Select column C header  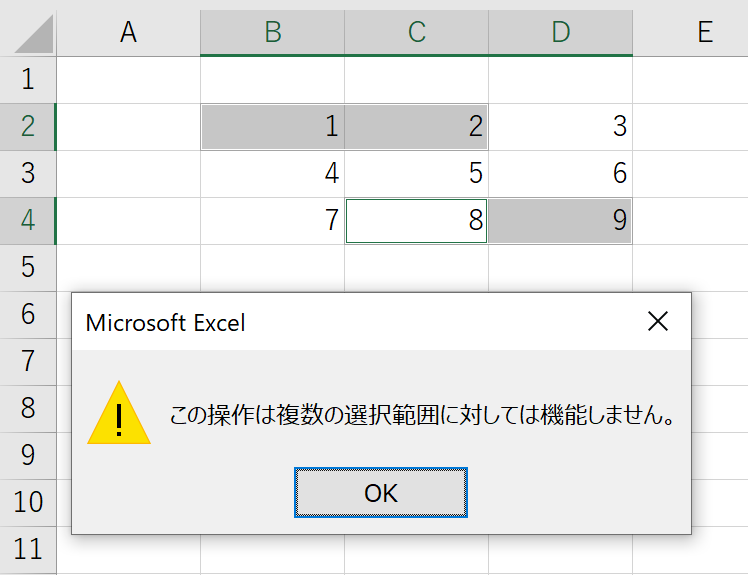[x=416, y=32]
